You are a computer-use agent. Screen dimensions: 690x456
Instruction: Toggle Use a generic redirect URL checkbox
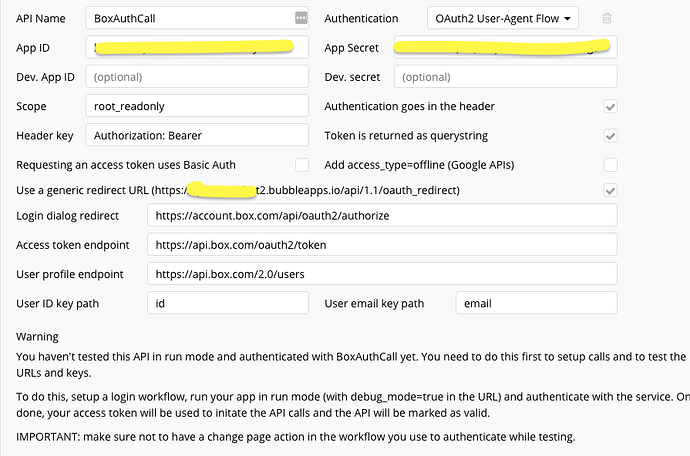[x=610, y=191]
